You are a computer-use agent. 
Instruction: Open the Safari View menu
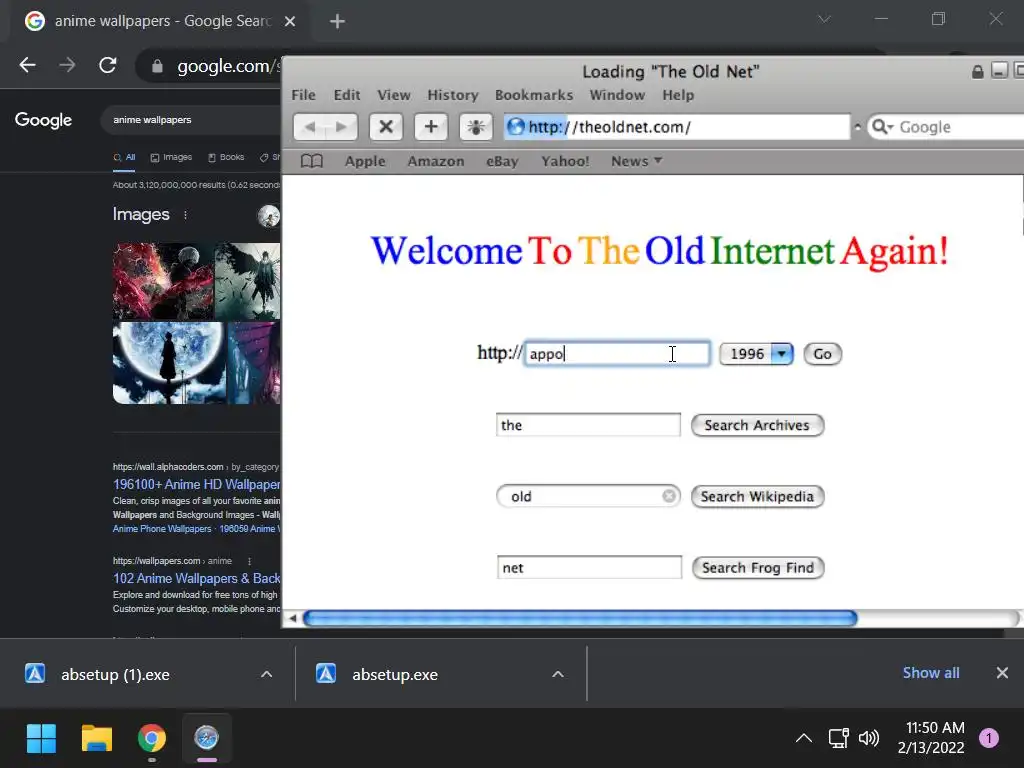(x=394, y=95)
